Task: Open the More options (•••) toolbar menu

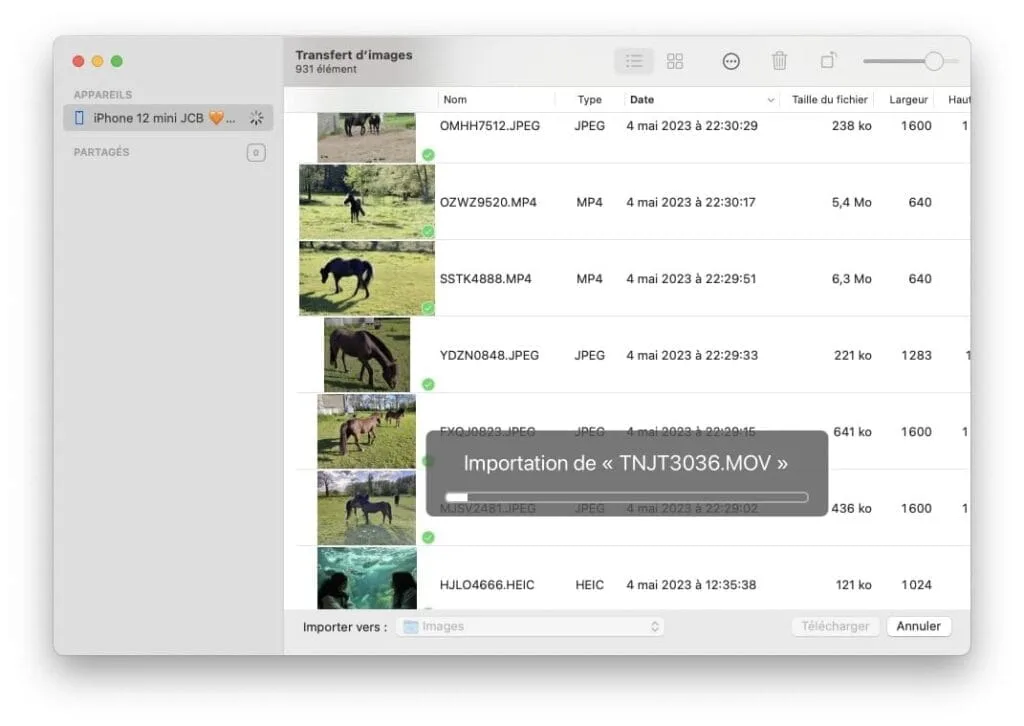Action: (731, 61)
